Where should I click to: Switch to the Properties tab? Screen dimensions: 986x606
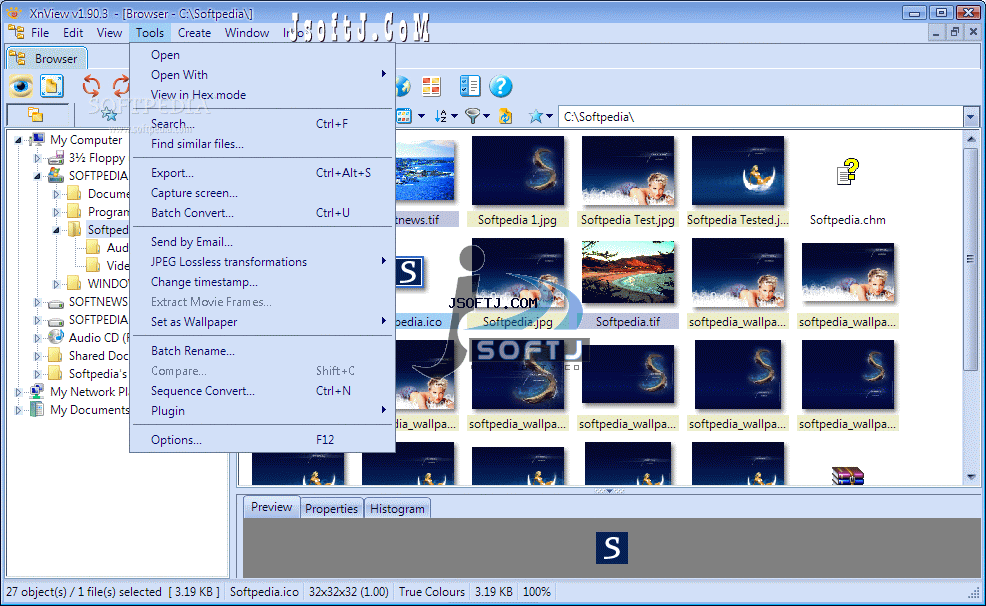click(331, 509)
